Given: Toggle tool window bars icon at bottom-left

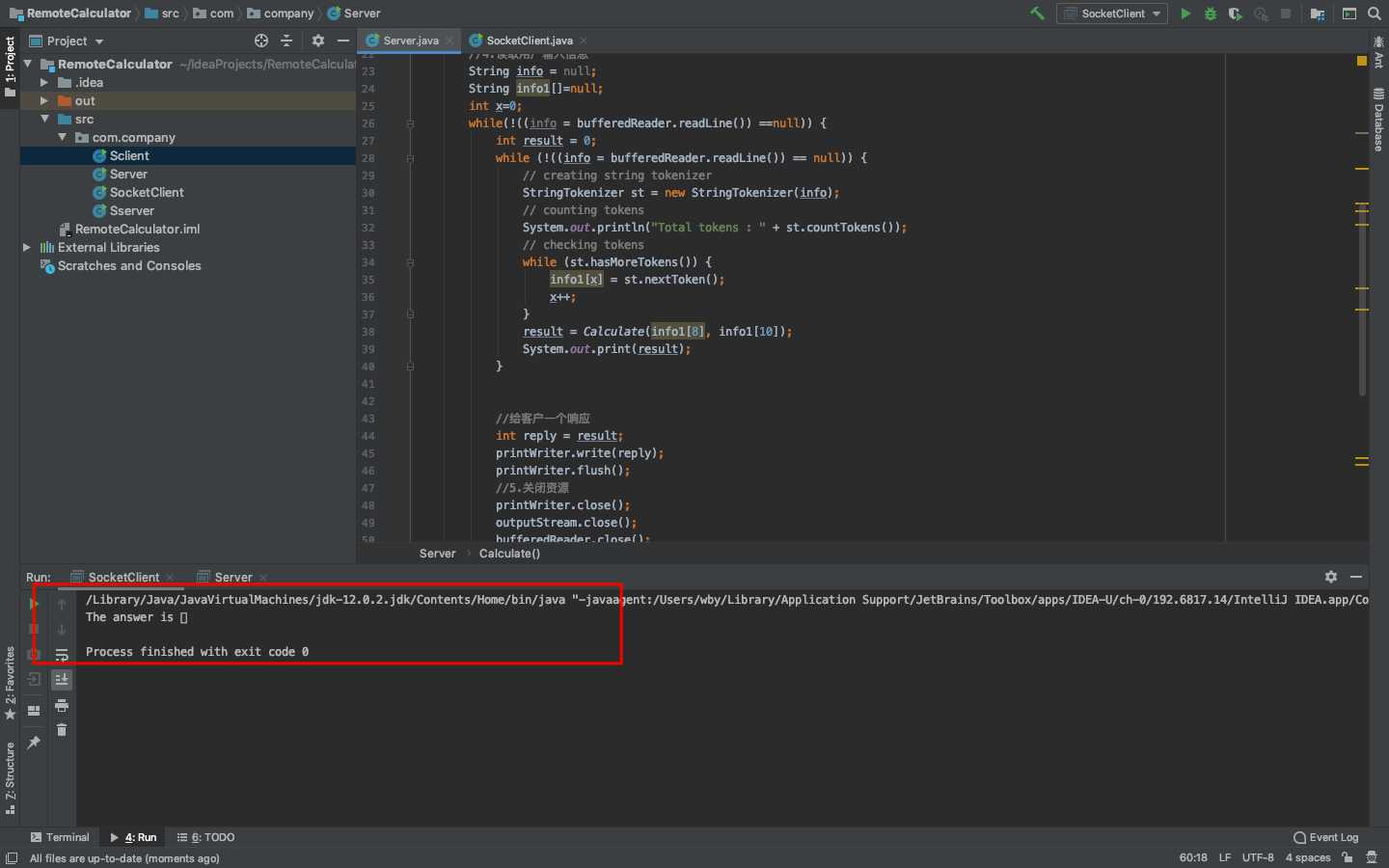Looking at the screenshot, I should (12, 857).
